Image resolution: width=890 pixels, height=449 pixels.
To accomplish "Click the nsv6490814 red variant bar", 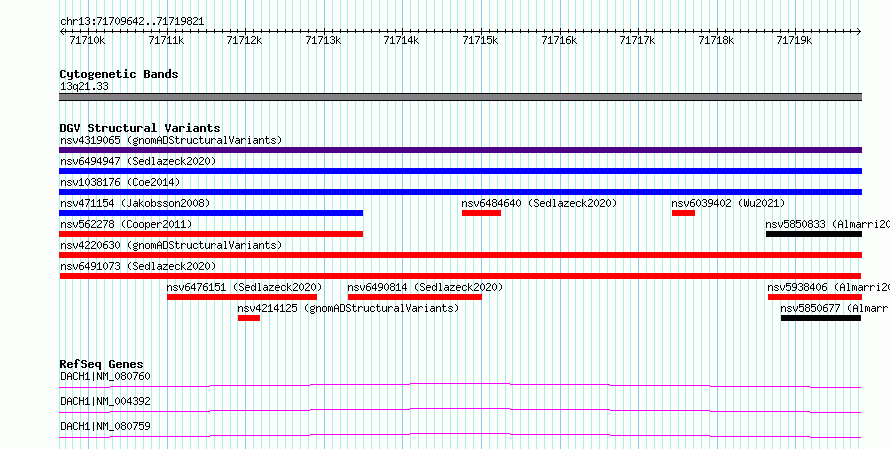I will click(415, 297).
